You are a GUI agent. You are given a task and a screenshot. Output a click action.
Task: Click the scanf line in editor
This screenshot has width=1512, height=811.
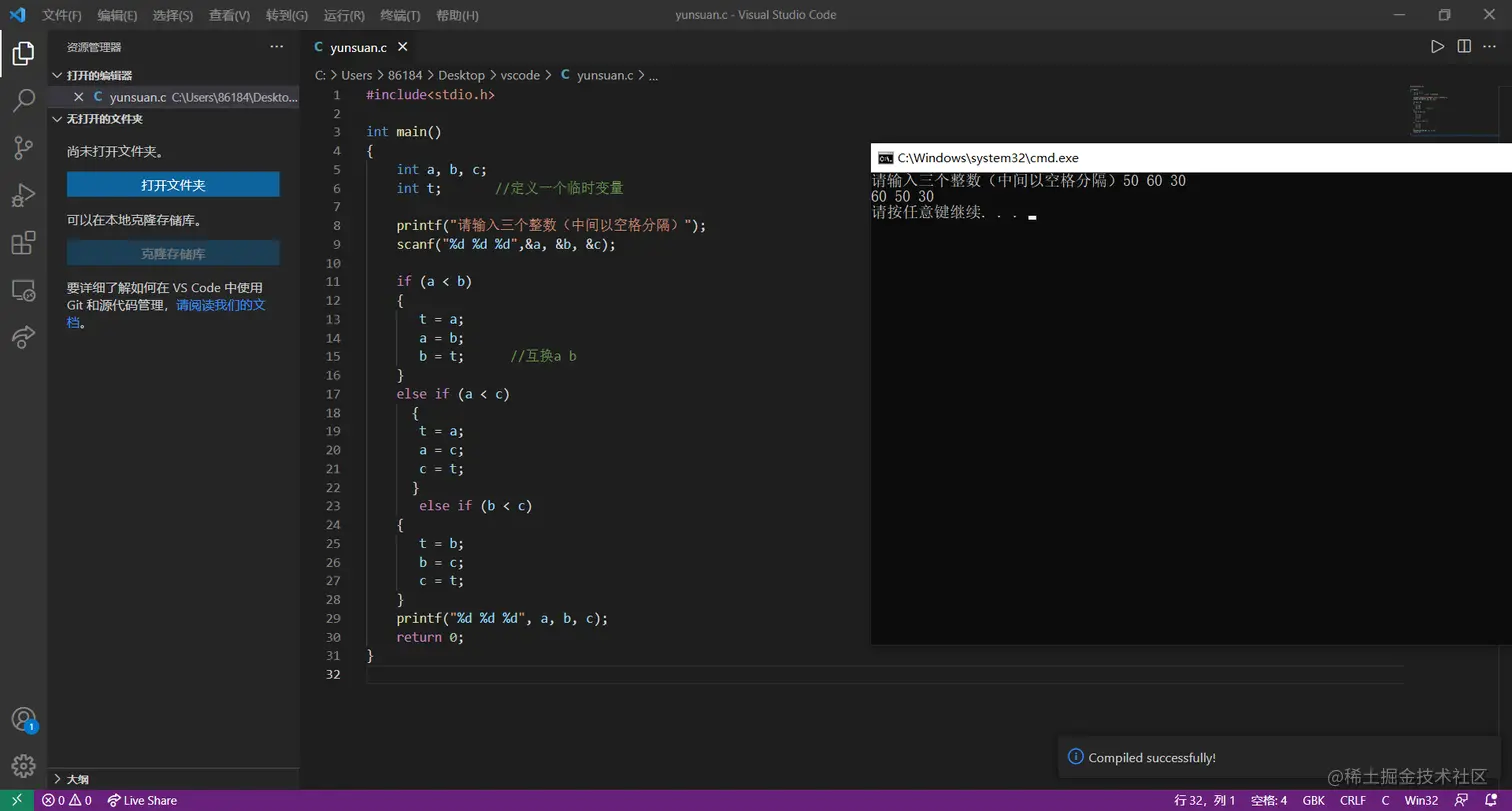[x=506, y=244]
